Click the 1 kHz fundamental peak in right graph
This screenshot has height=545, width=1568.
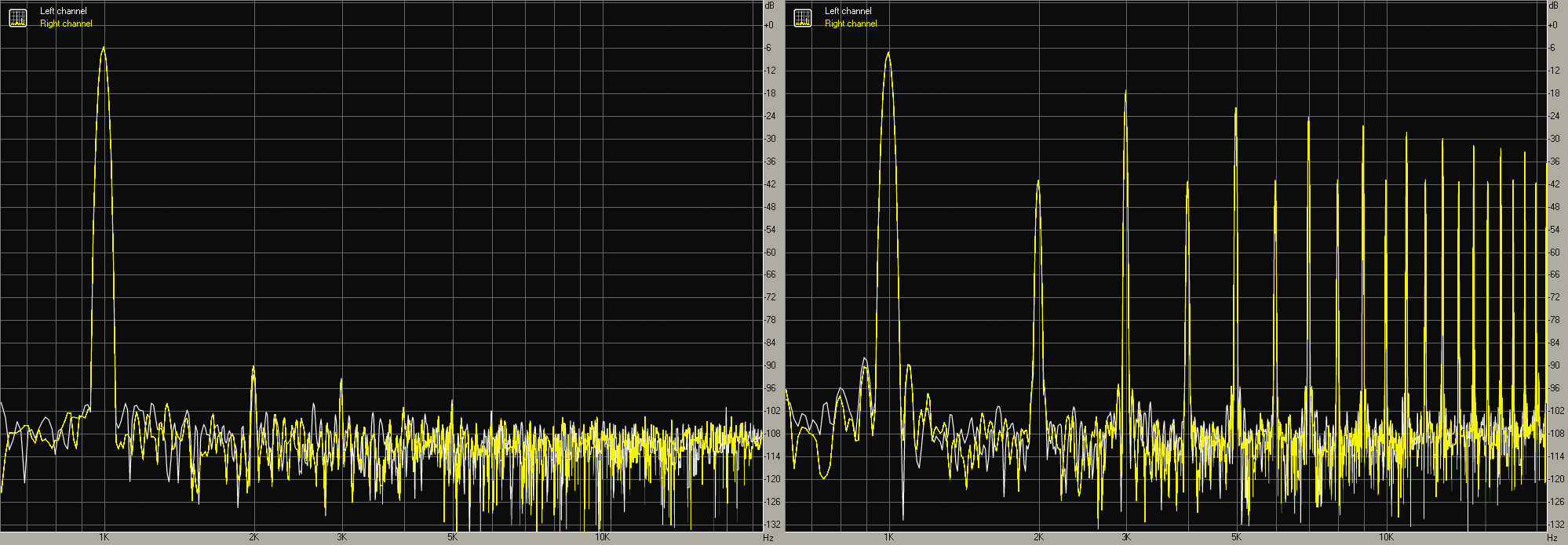(888, 54)
